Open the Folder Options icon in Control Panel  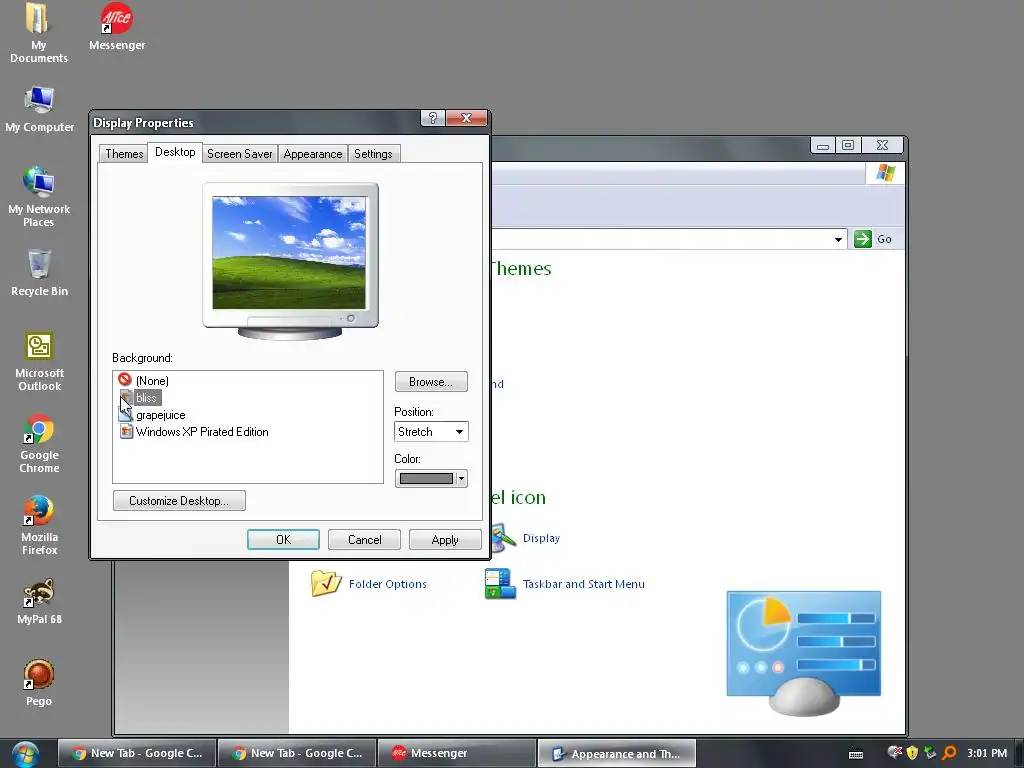326,583
